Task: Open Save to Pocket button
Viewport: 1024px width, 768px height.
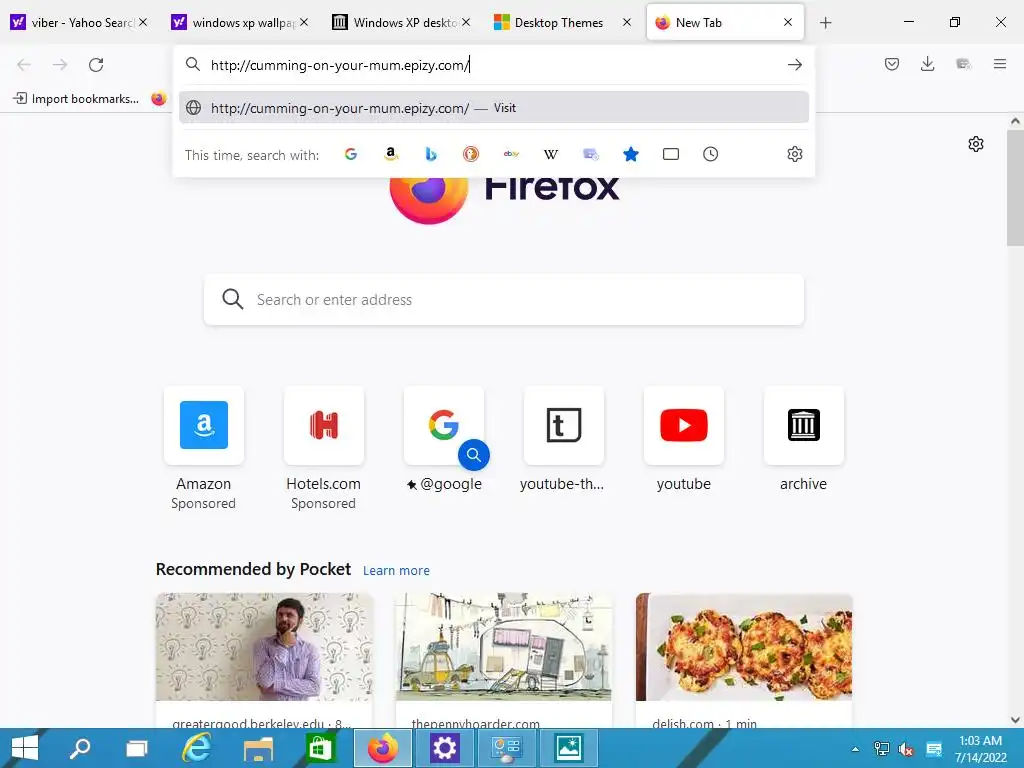Action: pos(892,64)
